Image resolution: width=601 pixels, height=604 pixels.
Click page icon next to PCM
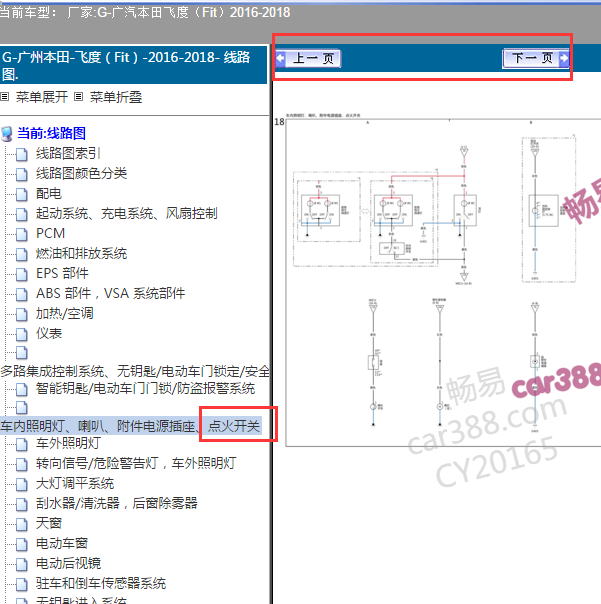click(x=22, y=234)
